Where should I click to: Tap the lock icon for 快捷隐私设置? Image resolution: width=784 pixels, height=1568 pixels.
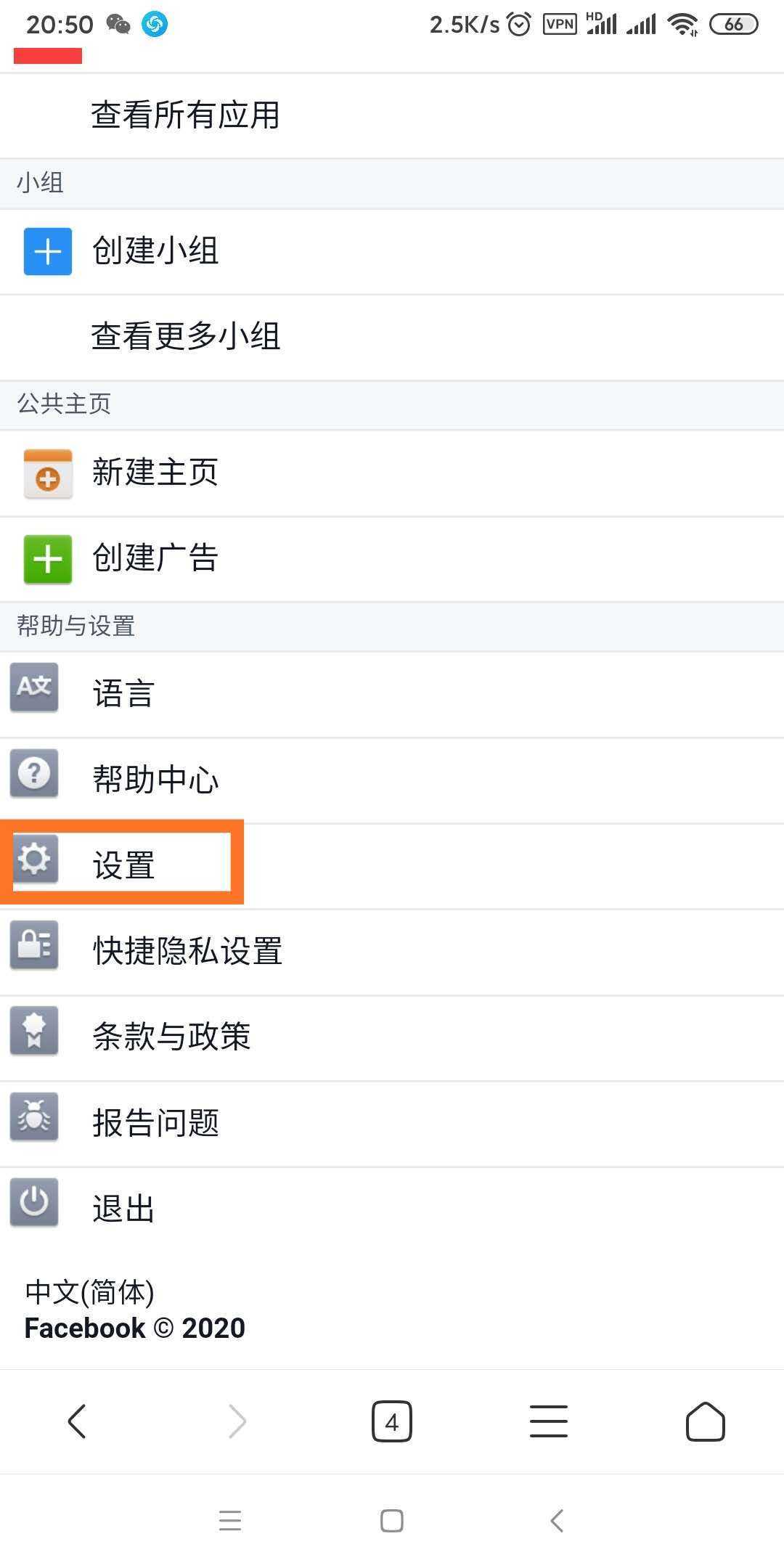(33, 945)
